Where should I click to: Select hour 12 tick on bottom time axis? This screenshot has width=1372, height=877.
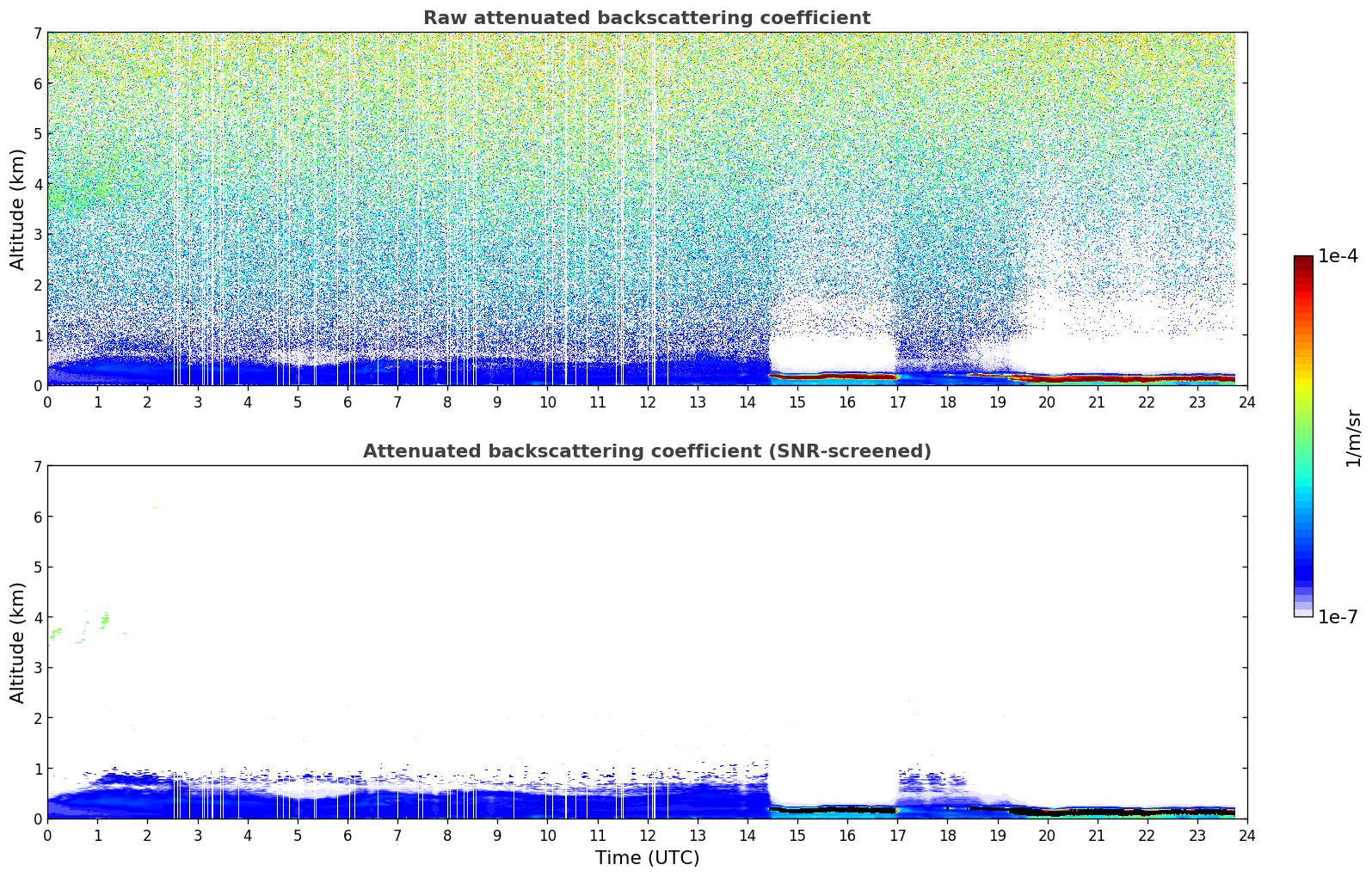tap(647, 836)
